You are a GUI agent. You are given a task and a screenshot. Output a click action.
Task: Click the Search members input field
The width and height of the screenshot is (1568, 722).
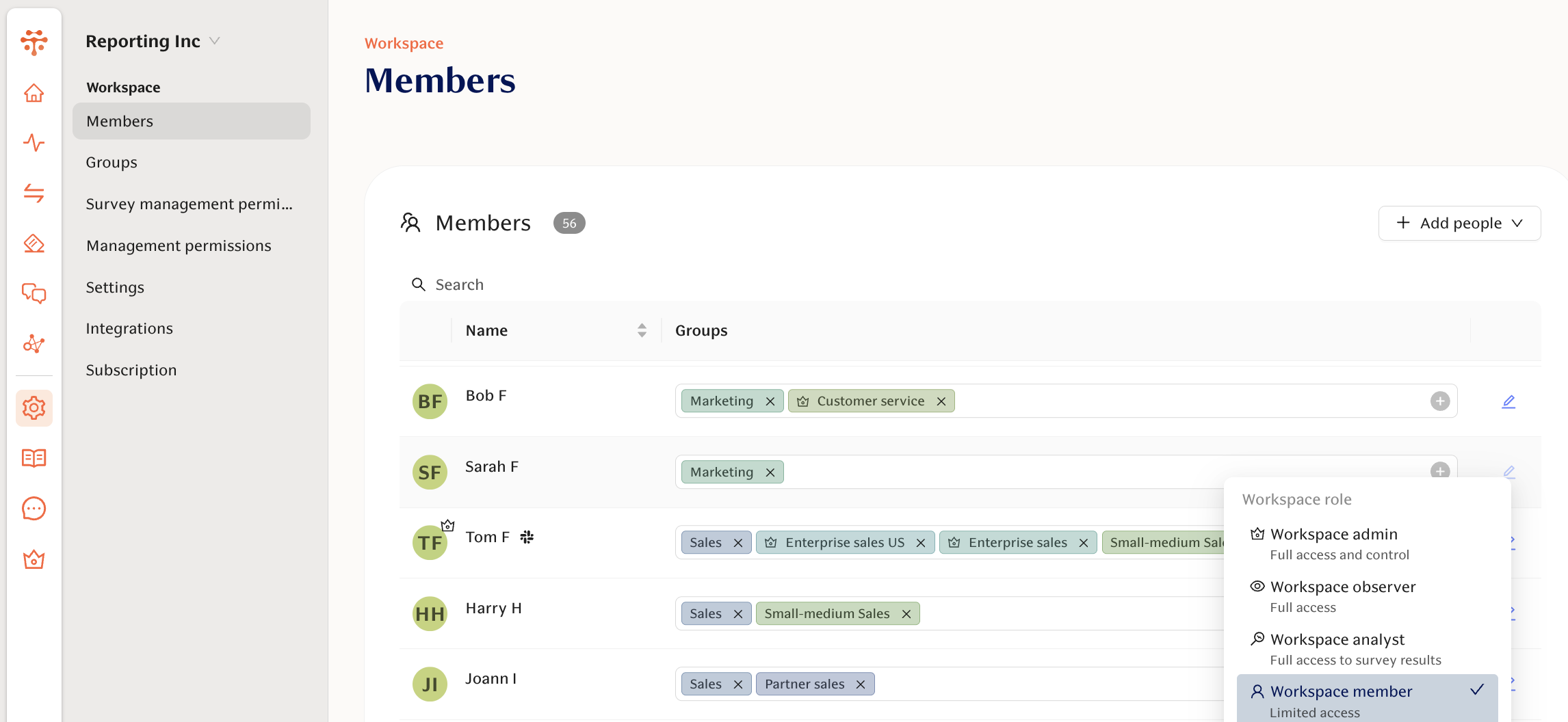(459, 284)
